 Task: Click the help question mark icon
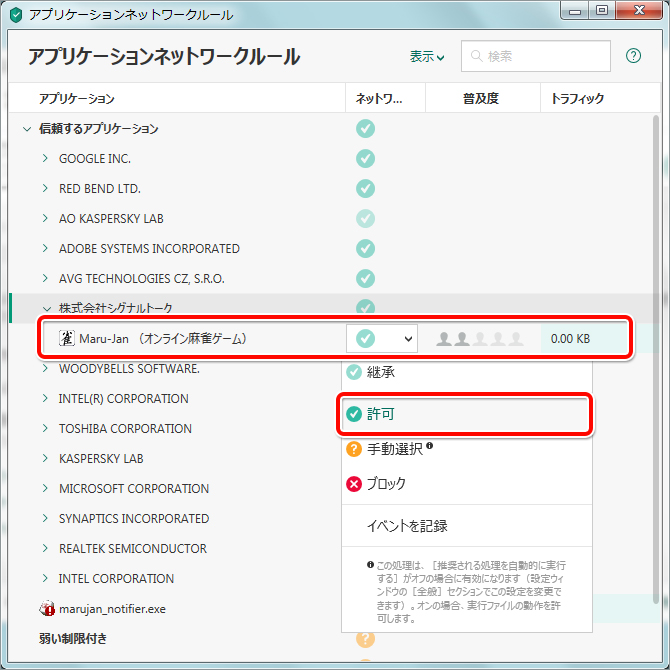pyautogui.click(x=633, y=56)
